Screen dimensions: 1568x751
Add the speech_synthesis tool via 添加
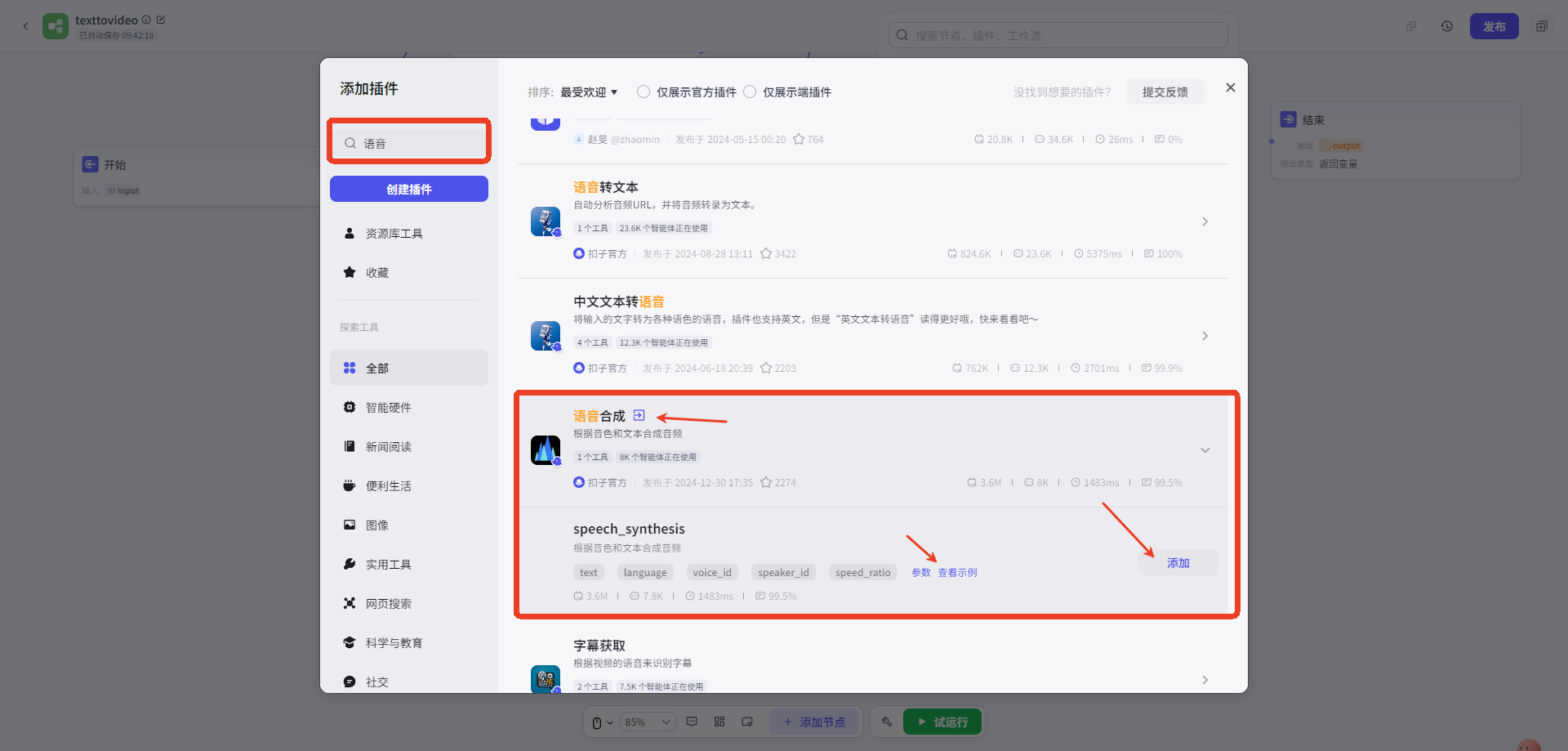click(1178, 563)
